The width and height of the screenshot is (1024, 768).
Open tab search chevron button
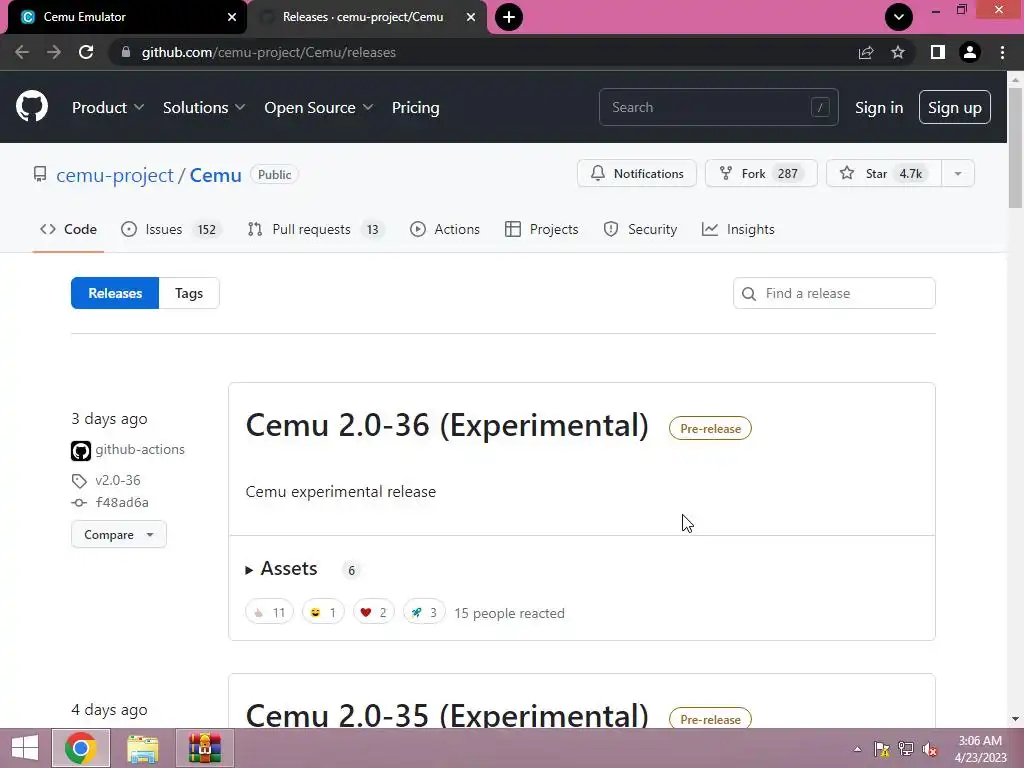(899, 17)
